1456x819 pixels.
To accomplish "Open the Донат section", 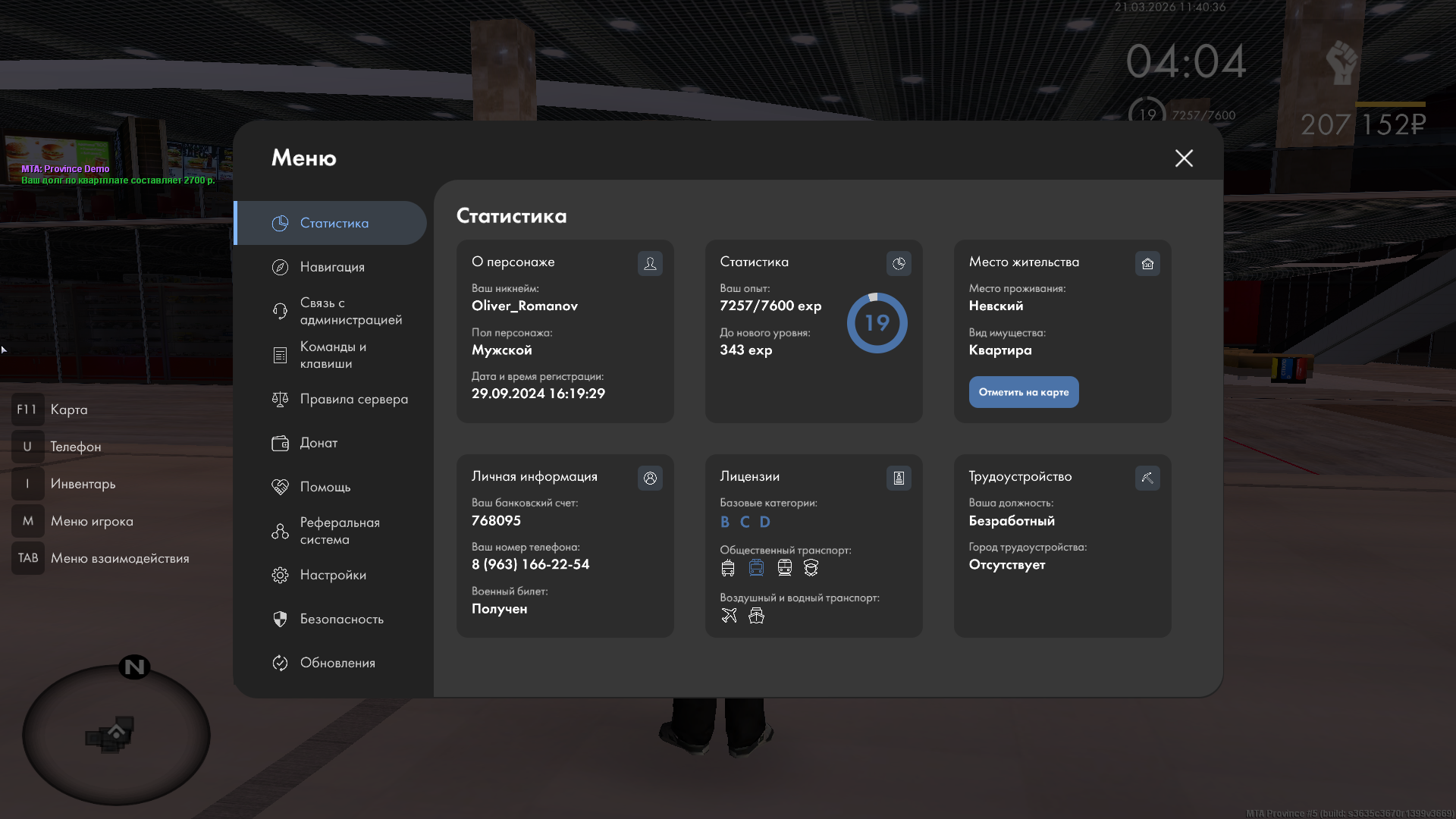I will point(318,443).
